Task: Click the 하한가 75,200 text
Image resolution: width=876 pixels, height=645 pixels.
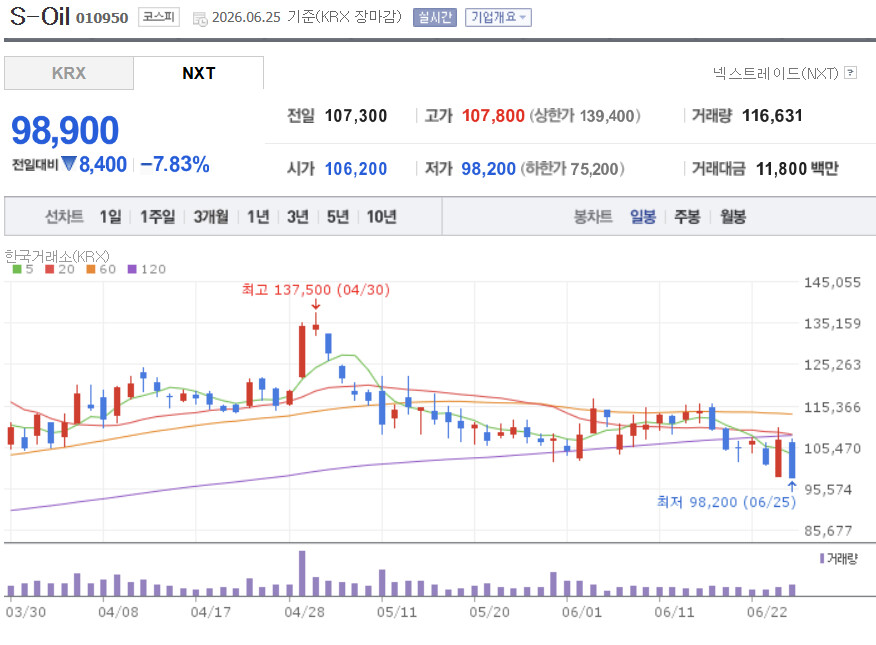Action: [573, 169]
